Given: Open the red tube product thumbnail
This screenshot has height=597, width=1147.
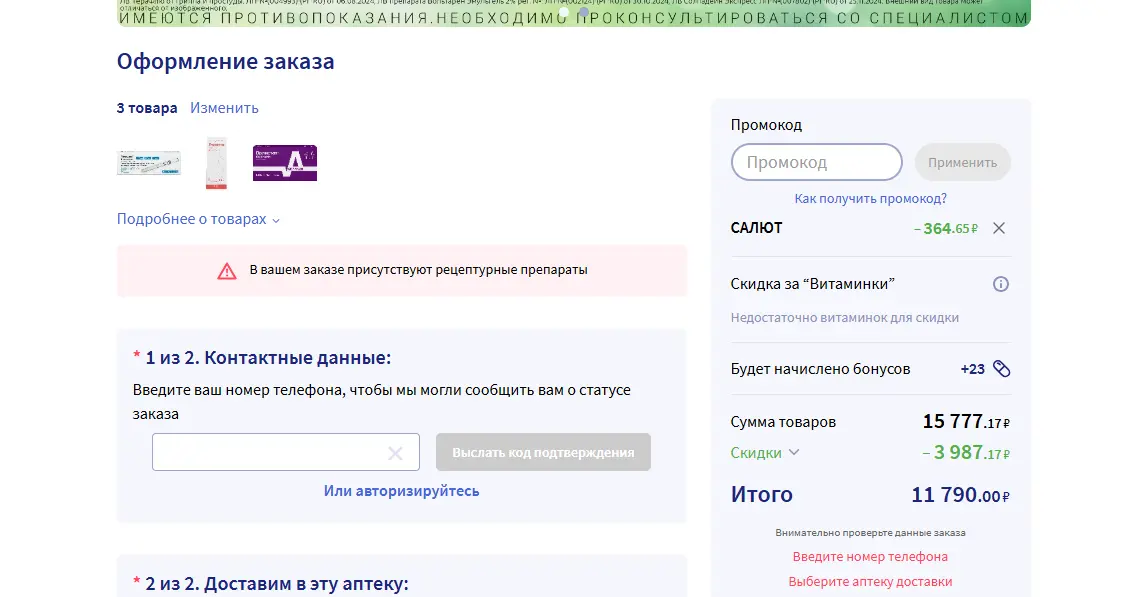Looking at the screenshot, I should coord(216,163).
